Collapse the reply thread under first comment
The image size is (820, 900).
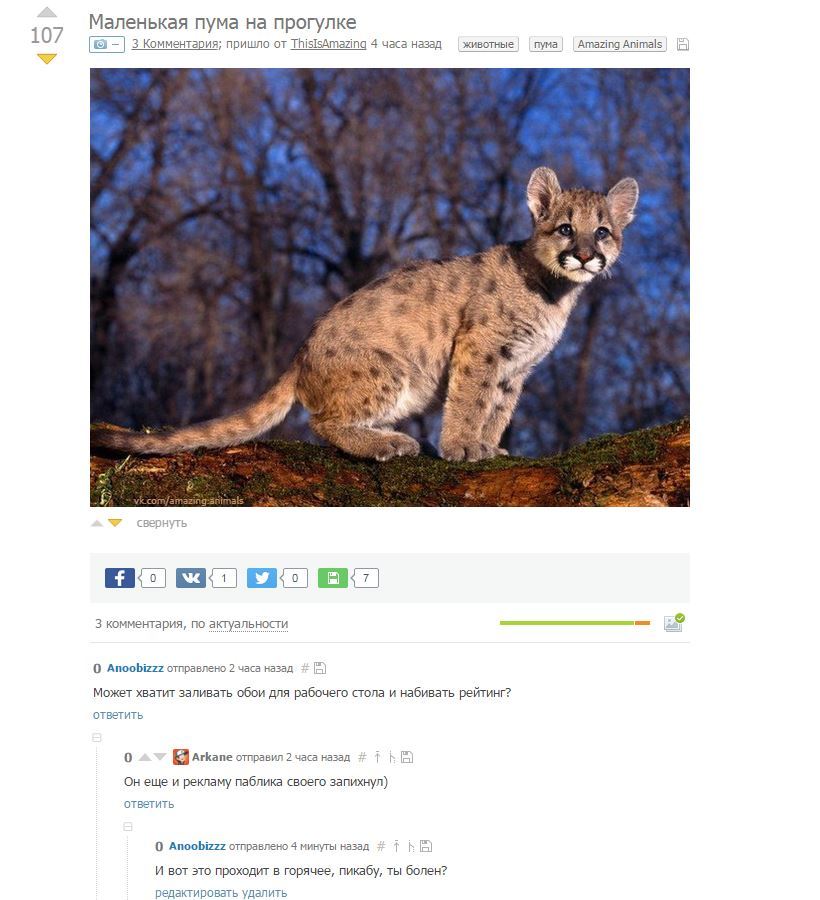(x=97, y=738)
